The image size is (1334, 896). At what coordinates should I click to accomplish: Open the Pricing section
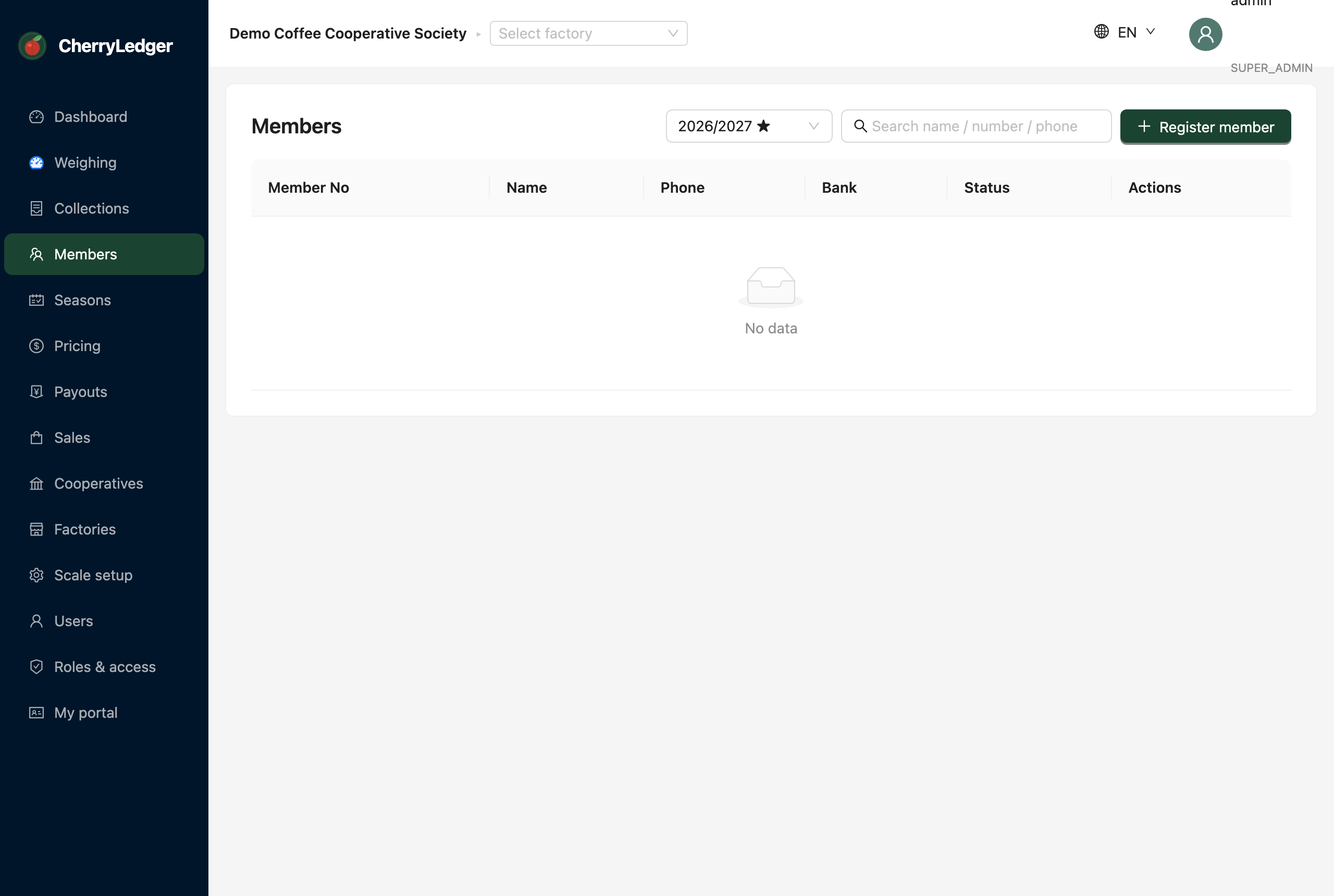coord(104,346)
